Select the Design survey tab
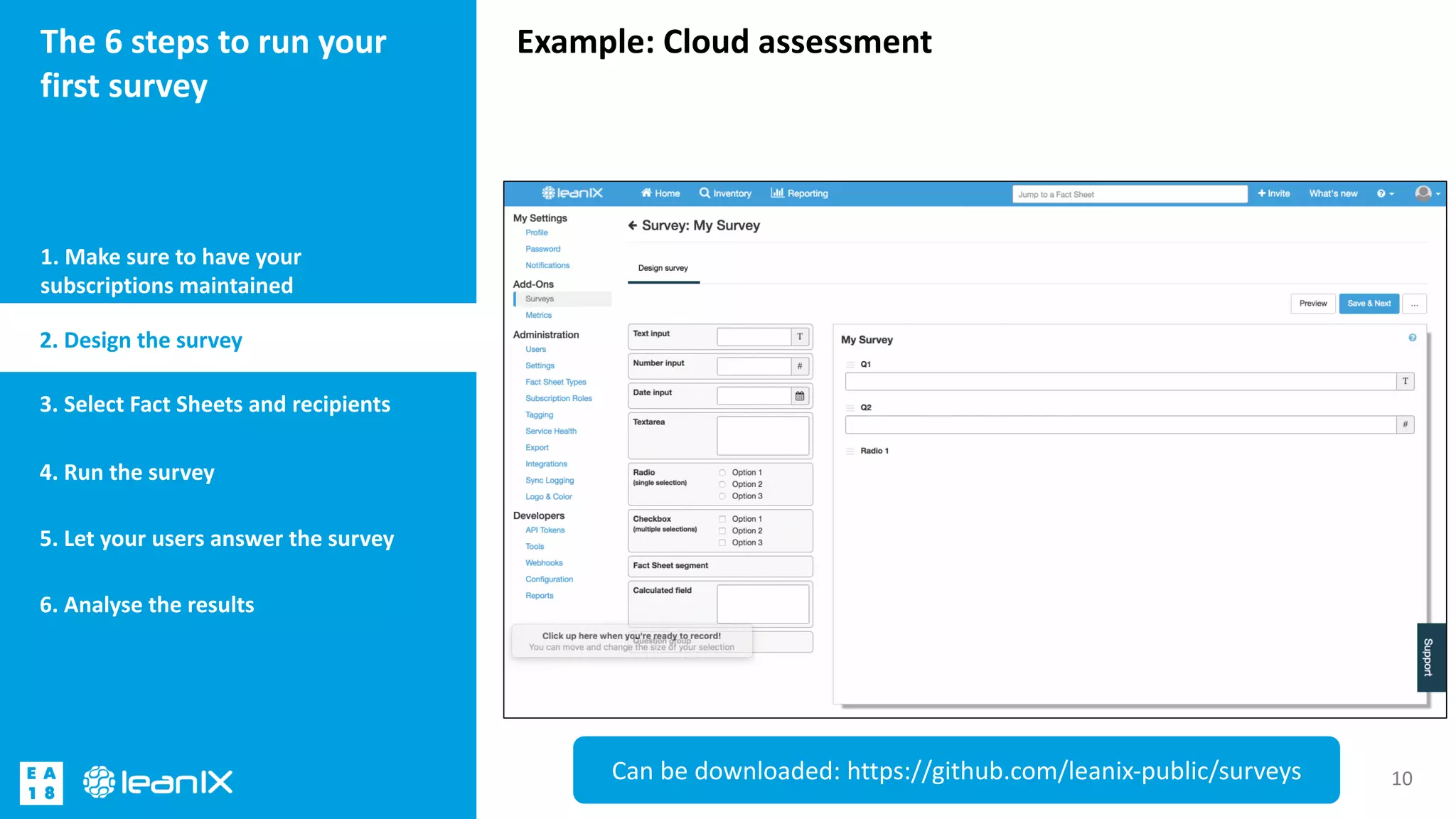This screenshot has height=819, width=1456. (663, 268)
